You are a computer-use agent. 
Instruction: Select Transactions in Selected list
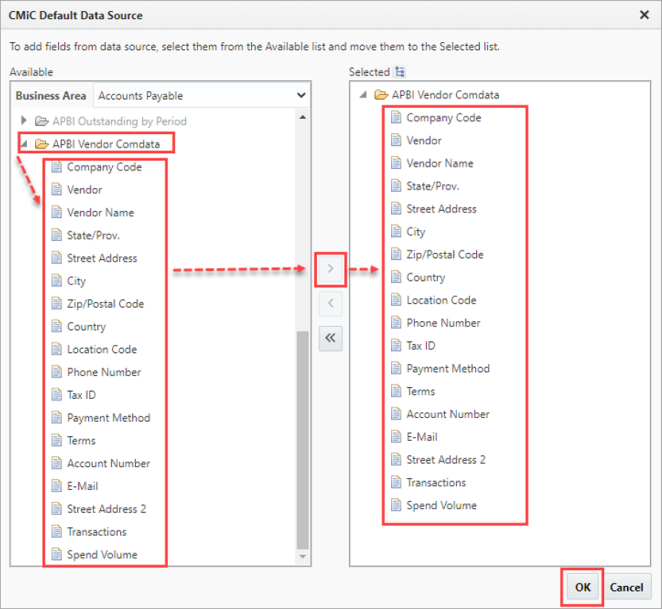[429, 483]
